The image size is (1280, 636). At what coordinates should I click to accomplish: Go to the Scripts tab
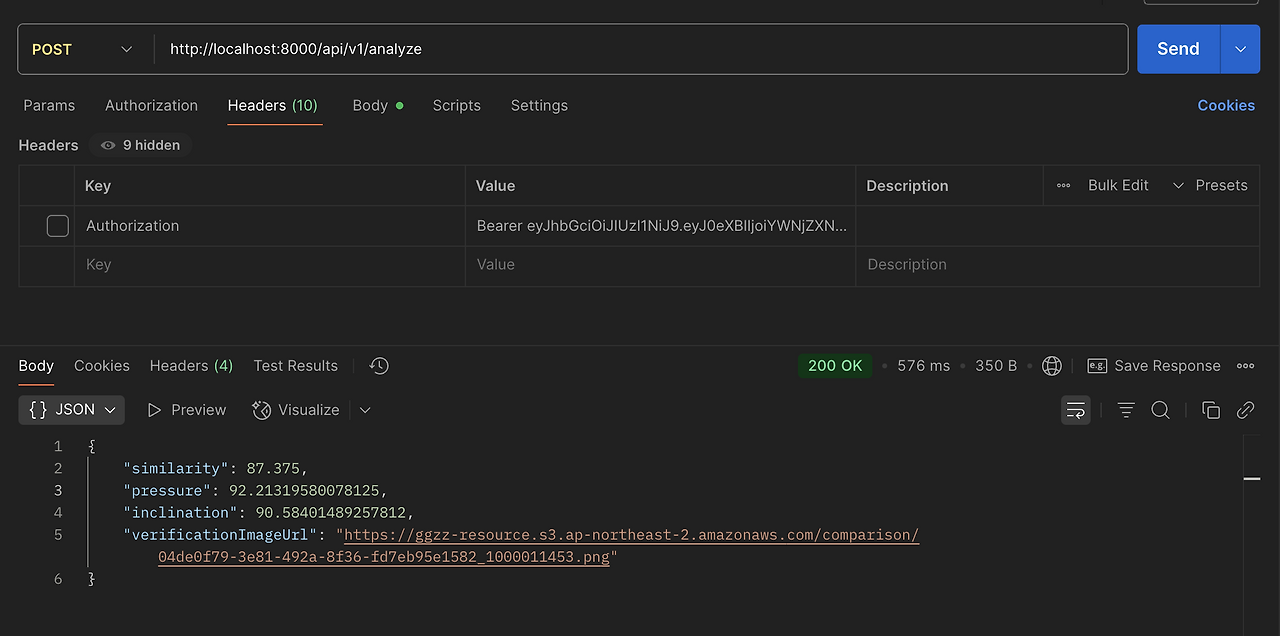pyautogui.click(x=457, y=105)
